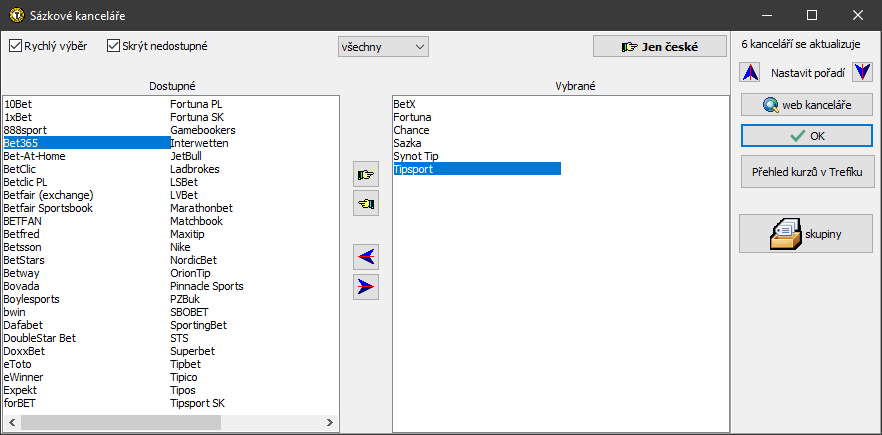Viewport: 882px width, 435px height.
Task: Open the skupiny groups button
Action: click(x=806, y=233)
